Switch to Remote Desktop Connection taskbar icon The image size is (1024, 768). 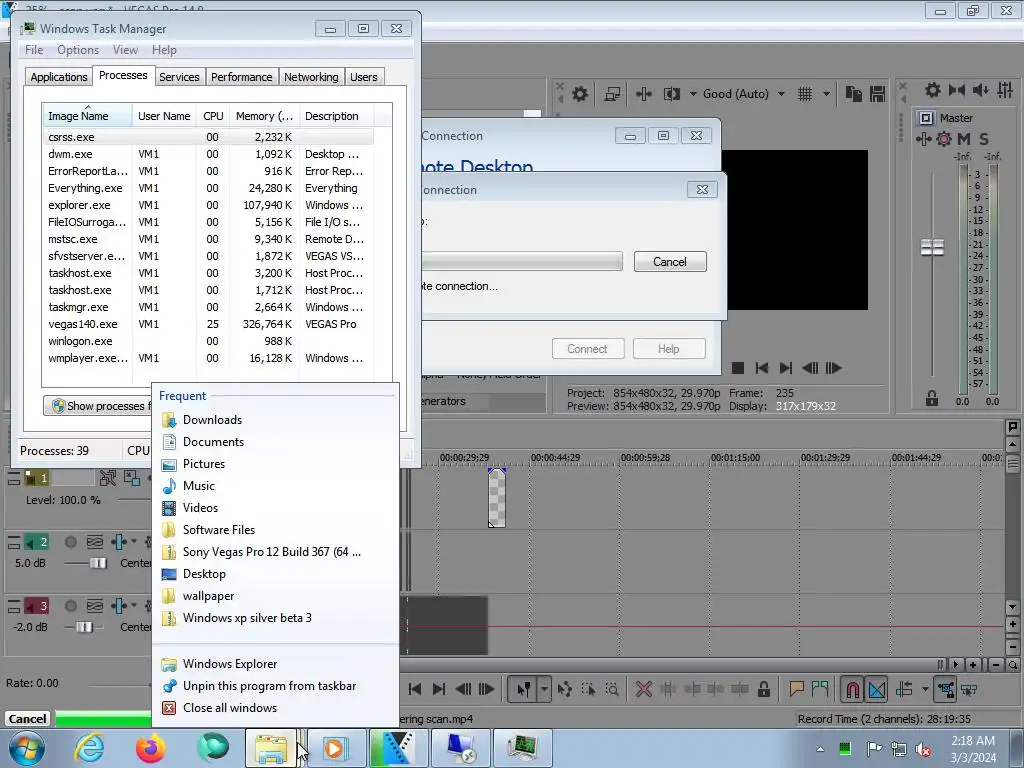tap(460, 748)
